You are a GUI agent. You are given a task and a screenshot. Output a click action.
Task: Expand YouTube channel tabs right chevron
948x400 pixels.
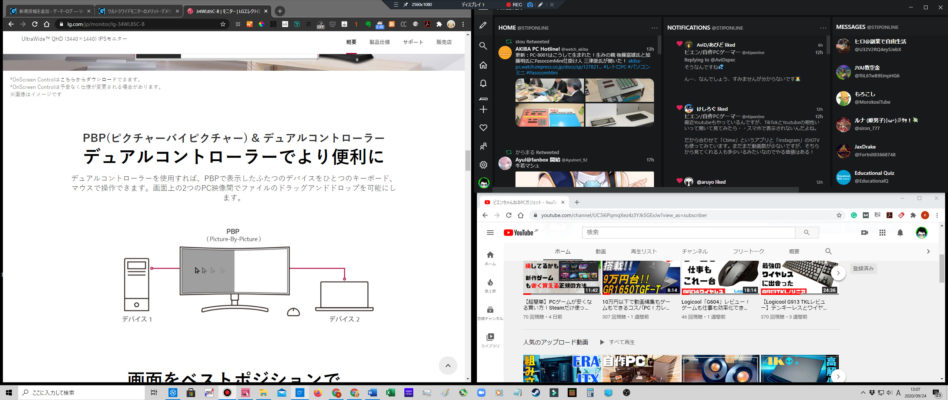(x=928, y=251)
